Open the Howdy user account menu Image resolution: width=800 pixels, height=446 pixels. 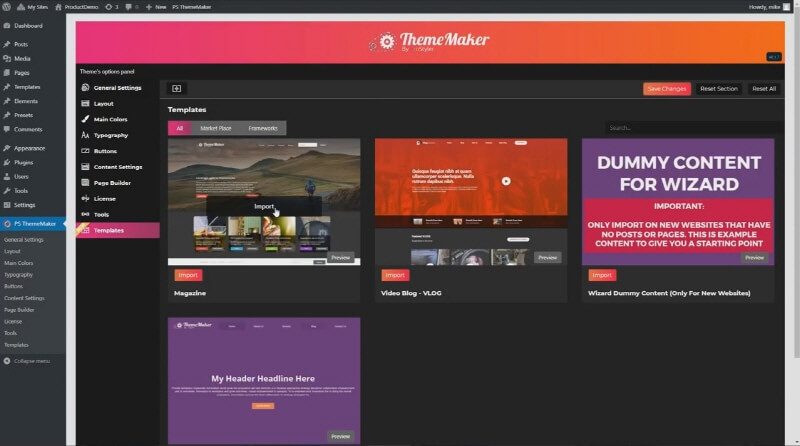coord(769,7)
